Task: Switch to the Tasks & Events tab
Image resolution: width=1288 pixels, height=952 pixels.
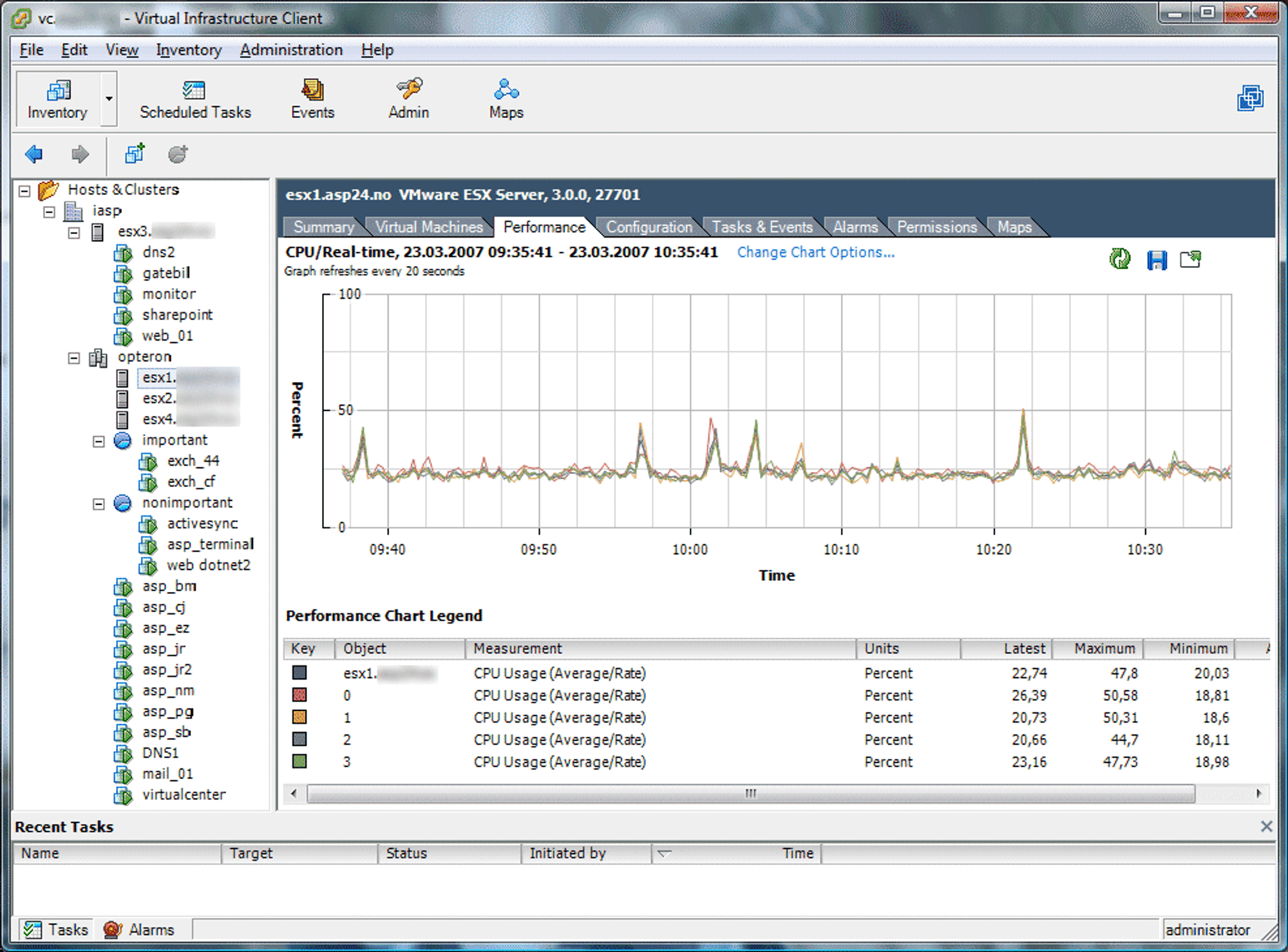Action: click(x=762, y=227)
